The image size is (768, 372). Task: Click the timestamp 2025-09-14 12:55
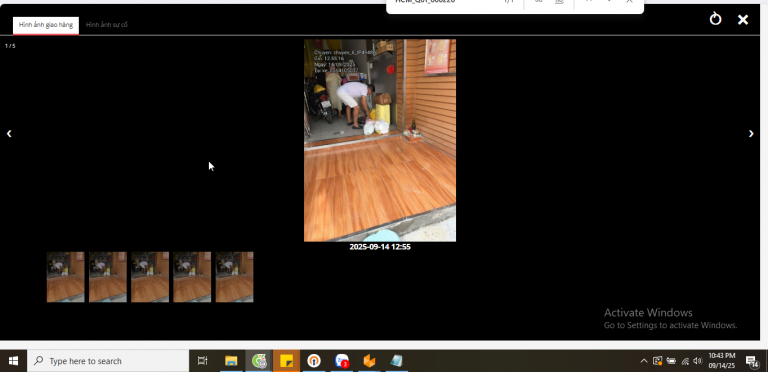(380, 247)
